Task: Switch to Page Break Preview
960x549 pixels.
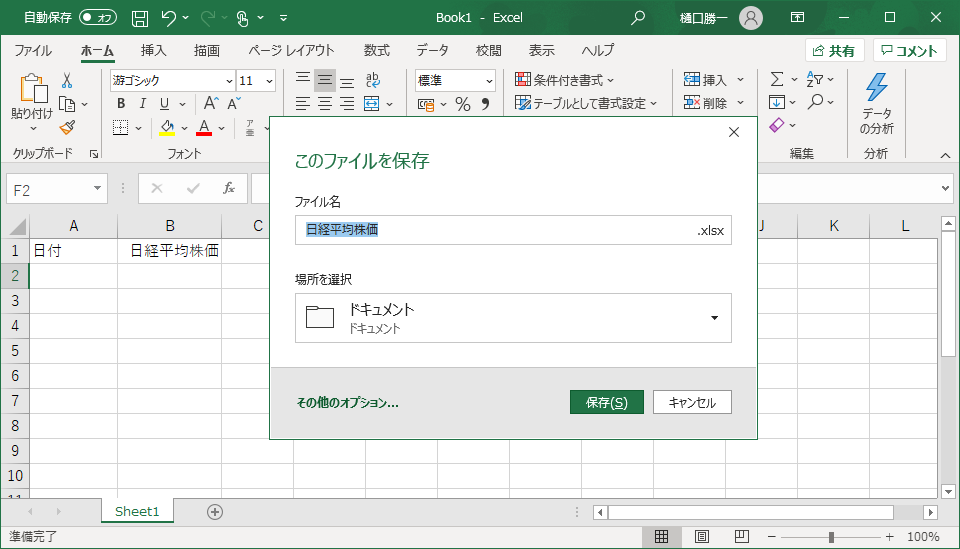Action: (x=741, y=537)
